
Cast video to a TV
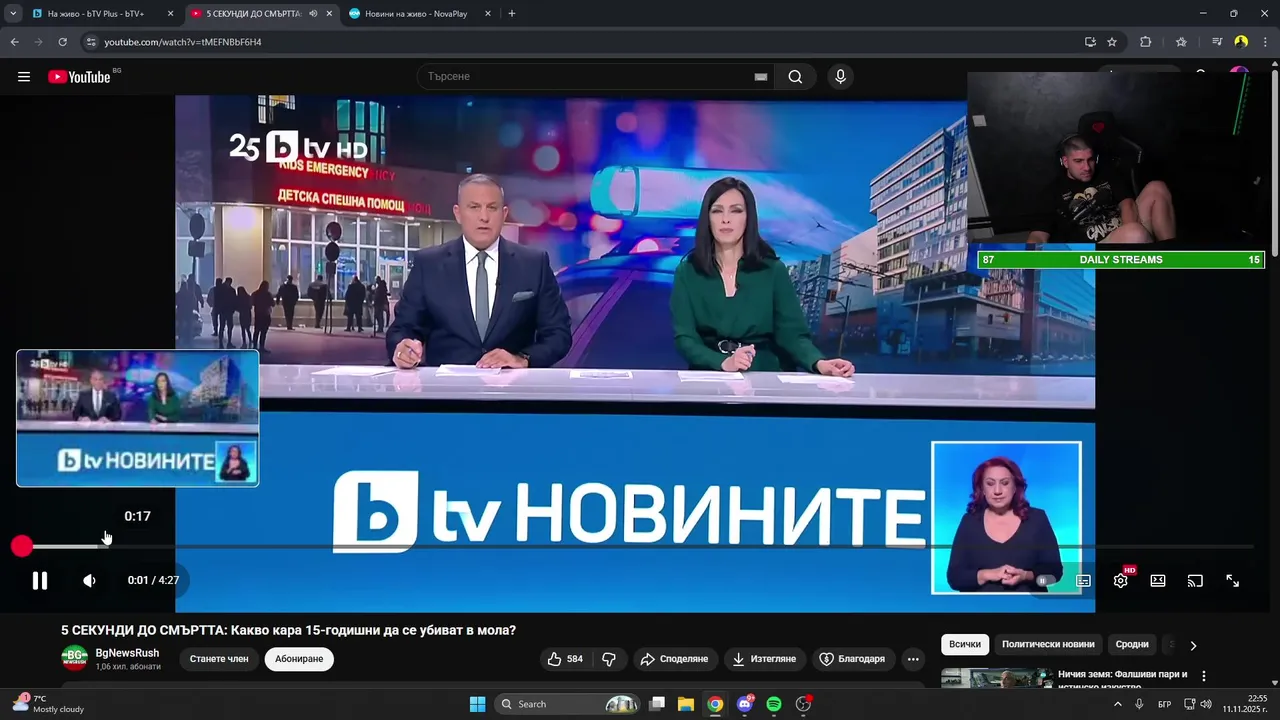(x=1195, y=580)
